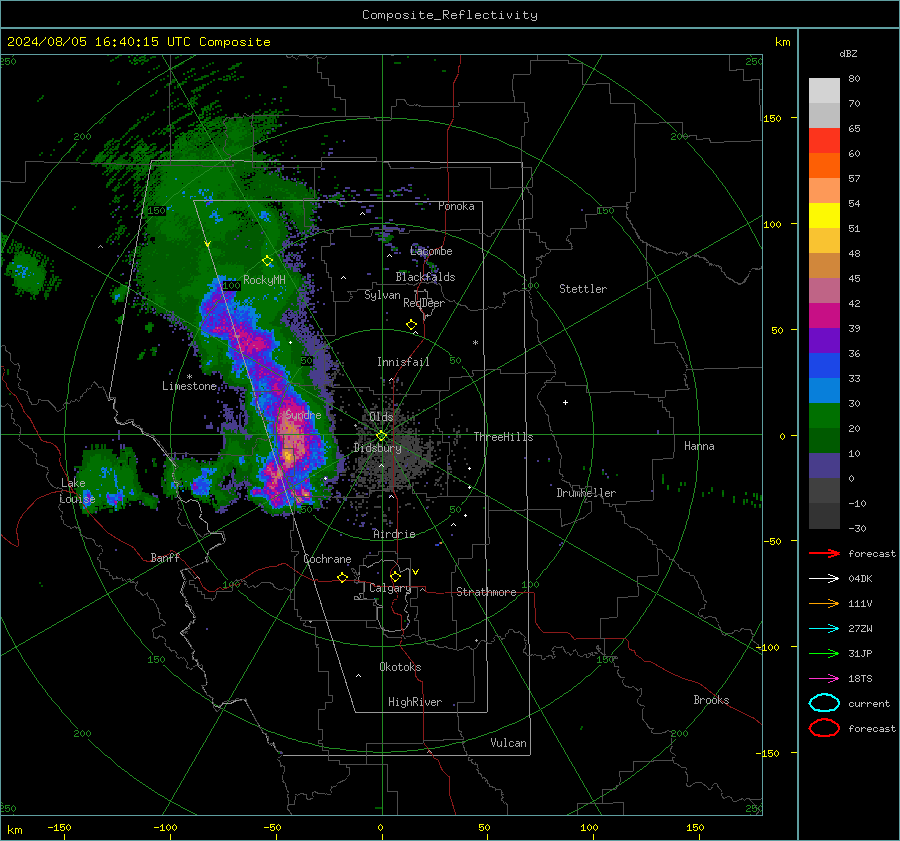The image size is (900, 841).
Task: Click the Vulcan map label
Action: (508, 743)
